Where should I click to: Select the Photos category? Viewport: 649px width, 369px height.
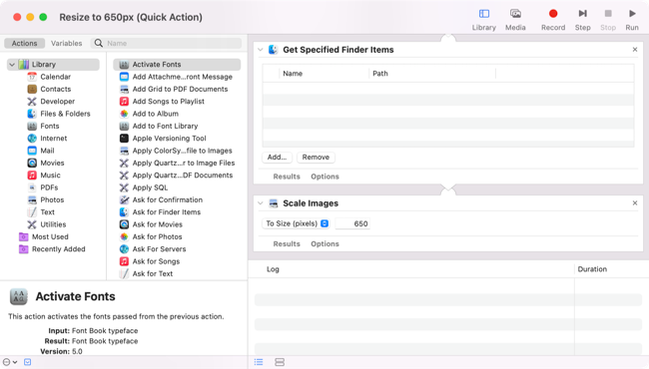coord(52,200)
